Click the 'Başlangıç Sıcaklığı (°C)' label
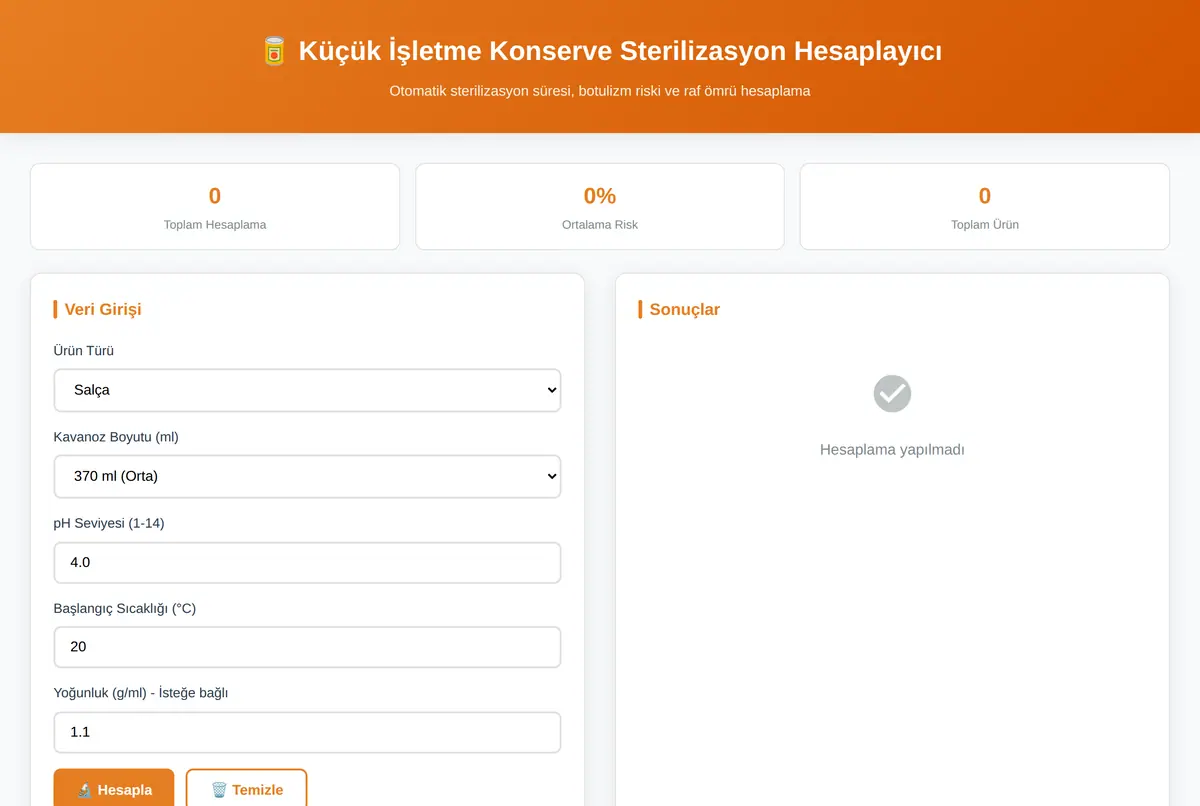Viewport: 1200px width, 806px height. tap(125, 608)
